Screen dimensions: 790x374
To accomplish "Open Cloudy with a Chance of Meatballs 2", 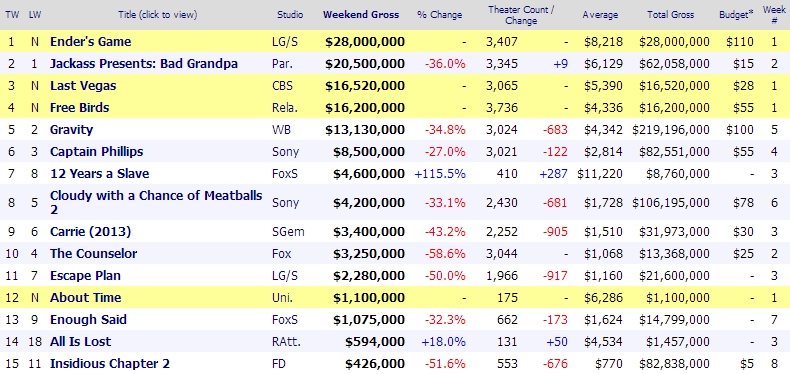I will click(x=156, y=202).
